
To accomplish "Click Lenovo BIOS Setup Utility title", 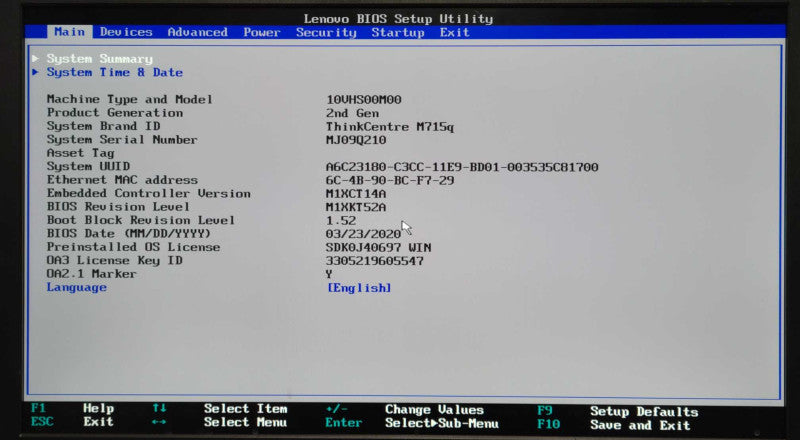I will (398, 19).
